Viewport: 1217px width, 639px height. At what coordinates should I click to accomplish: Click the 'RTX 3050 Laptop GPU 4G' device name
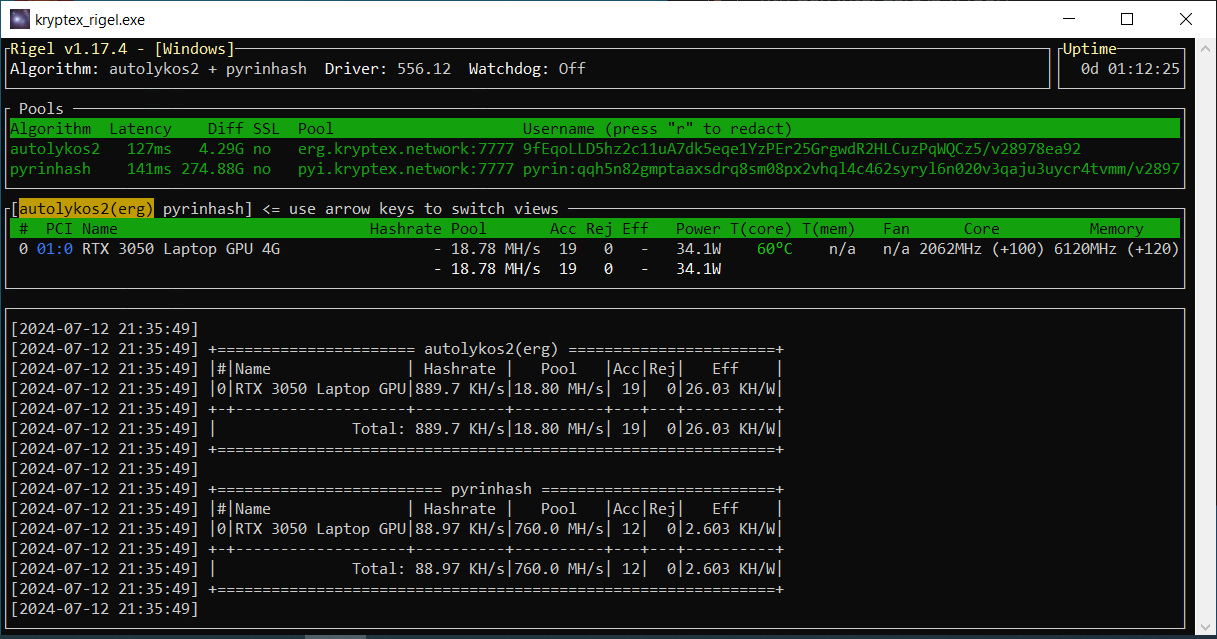[x=181, y=248]
